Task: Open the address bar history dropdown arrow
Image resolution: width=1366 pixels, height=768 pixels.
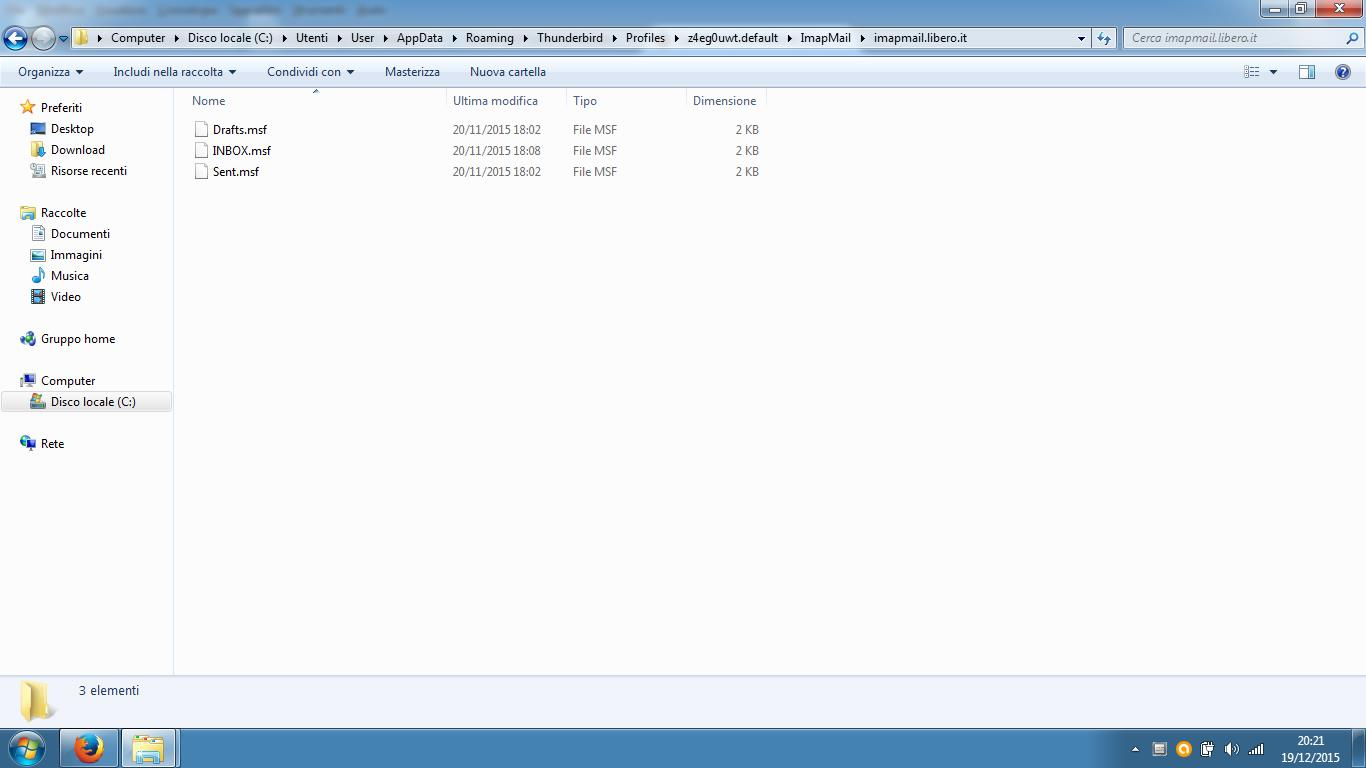Action: (1081, 38)
